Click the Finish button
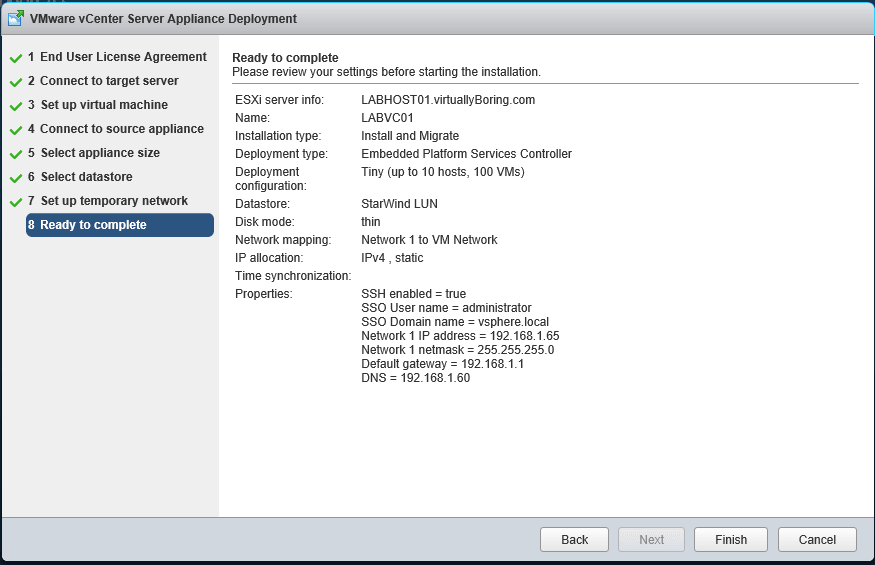This screenshot has height=565, width=875. (730, 539)
